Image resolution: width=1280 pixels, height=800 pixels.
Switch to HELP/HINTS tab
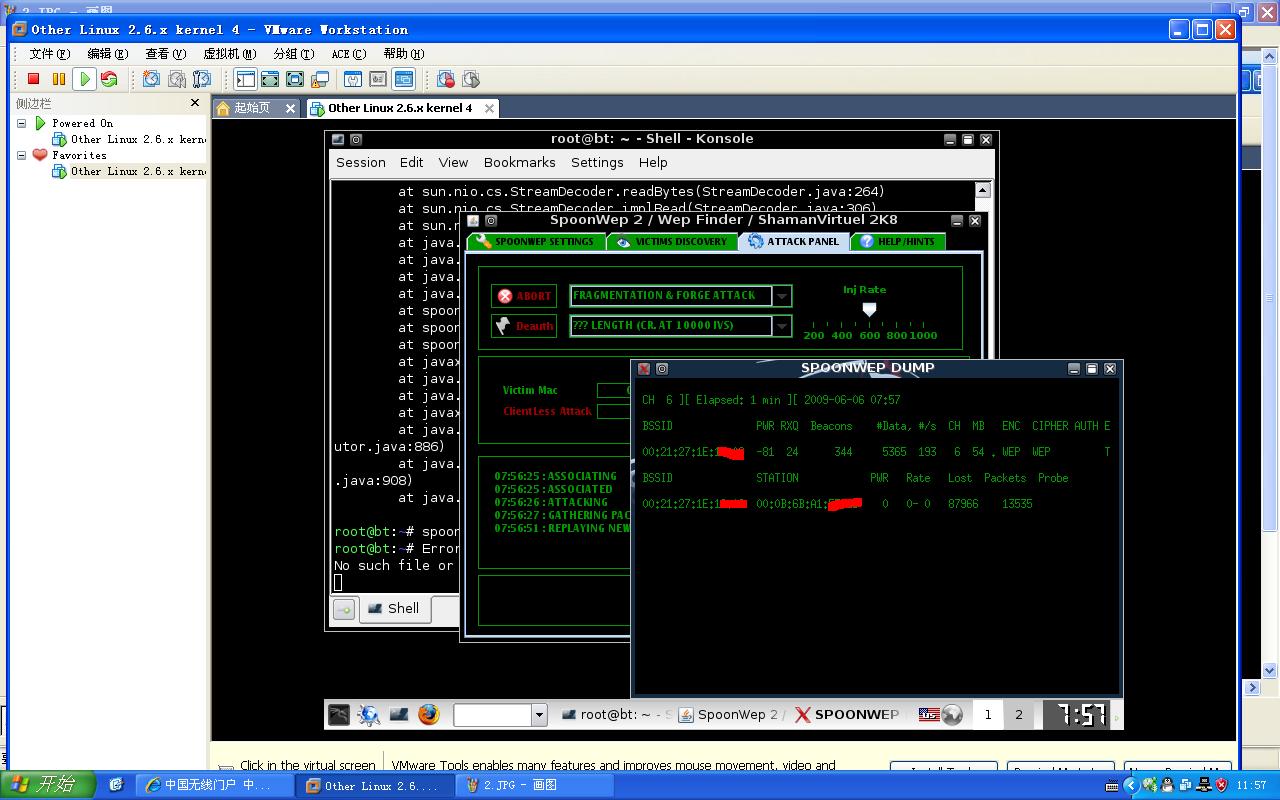(897, 241)
